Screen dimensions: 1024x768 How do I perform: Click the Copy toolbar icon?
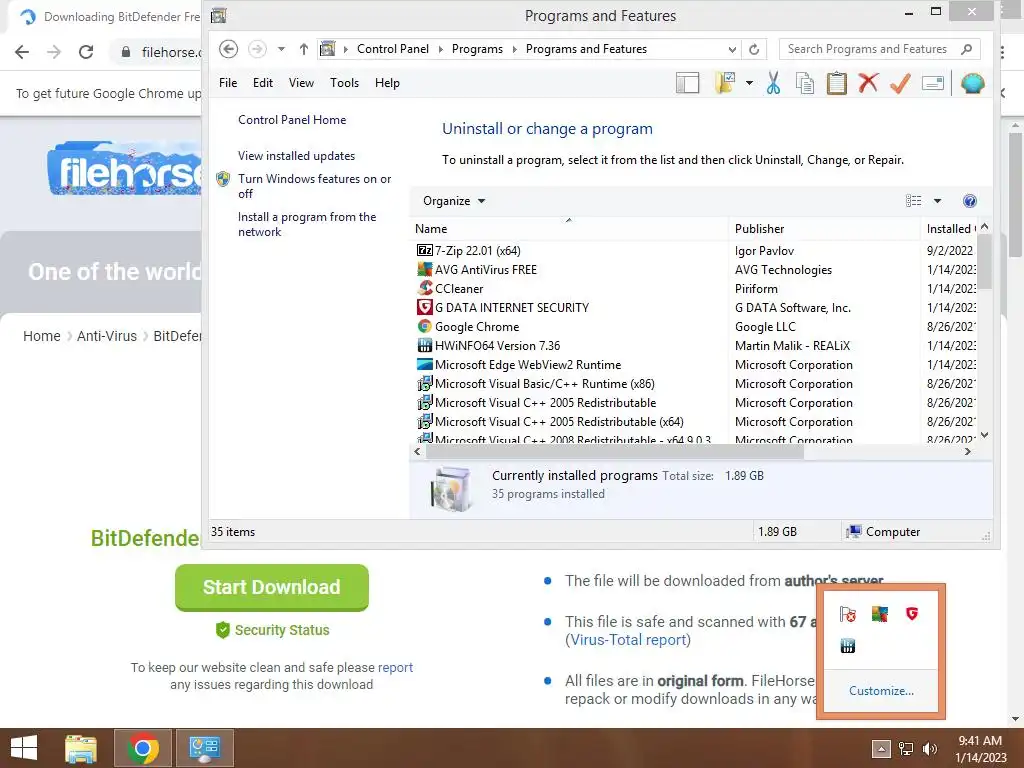tap(805, 84)
